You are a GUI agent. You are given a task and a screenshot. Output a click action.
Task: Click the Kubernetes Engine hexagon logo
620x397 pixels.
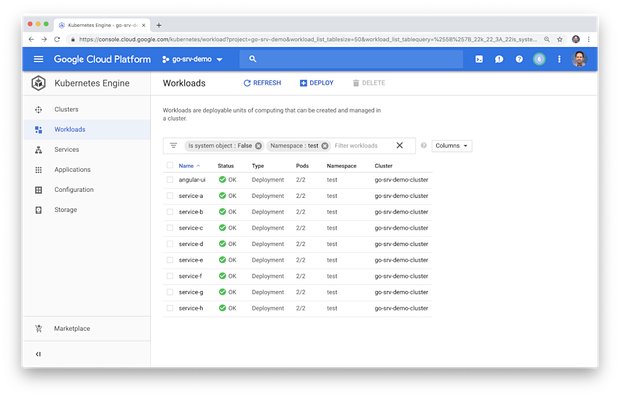point(38,83)
